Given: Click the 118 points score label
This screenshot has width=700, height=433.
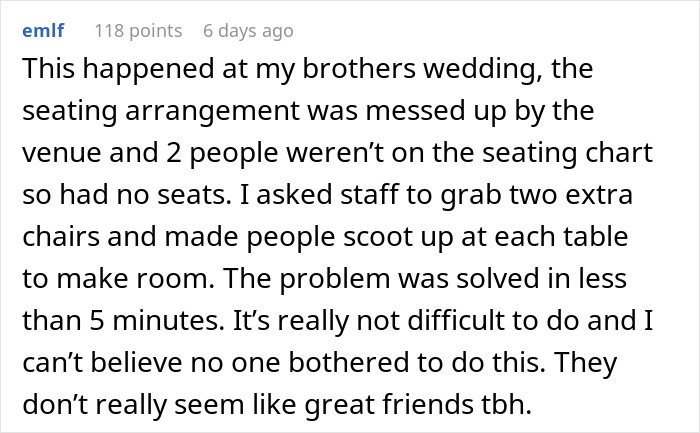Looking at the screenshot, I should click(138, 31).
